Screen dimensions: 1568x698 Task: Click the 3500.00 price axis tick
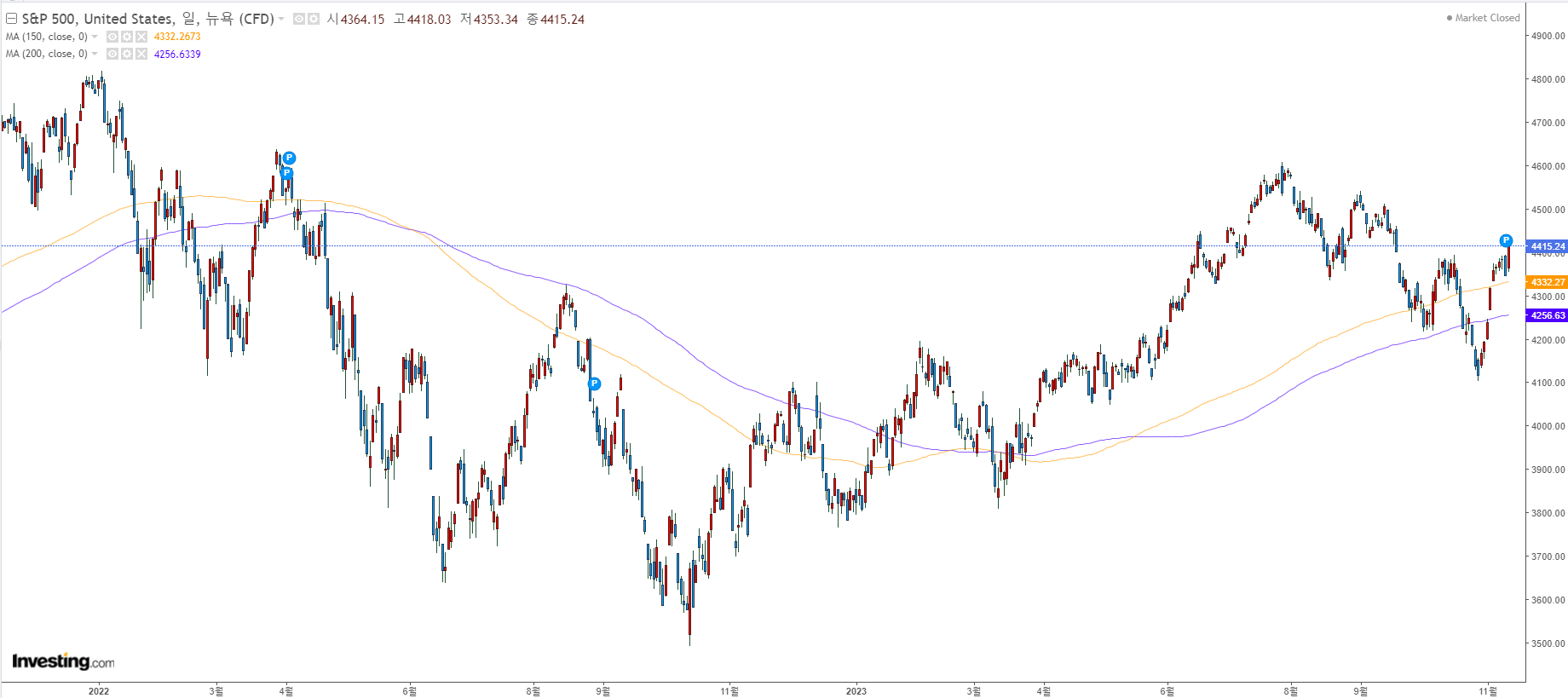pos(1548,643)
